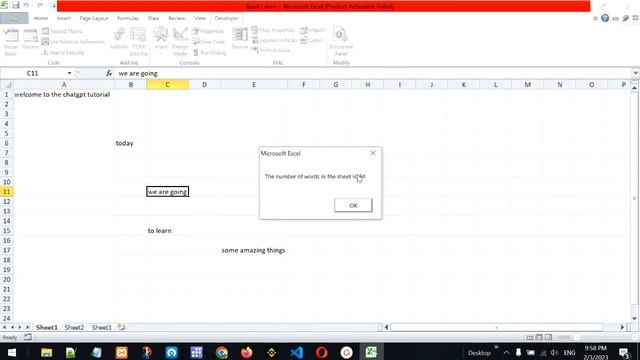Toggle Design Mode
Viewport: 640px width, 360px height.
coord(180,42)
